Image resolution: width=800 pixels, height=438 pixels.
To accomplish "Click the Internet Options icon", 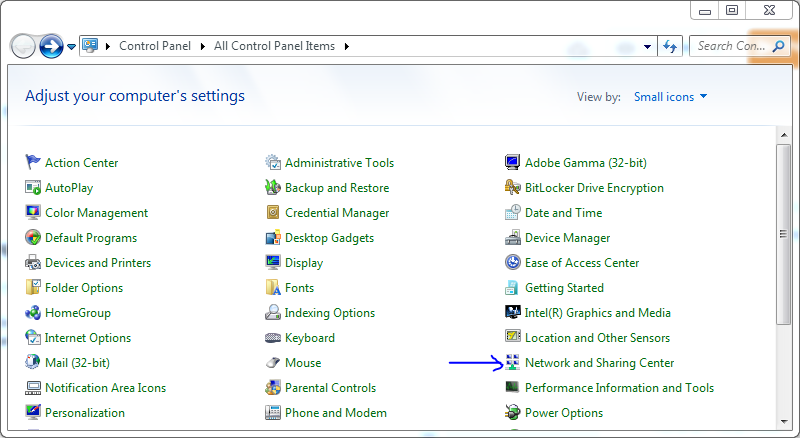I will click(x=33, y=337).
